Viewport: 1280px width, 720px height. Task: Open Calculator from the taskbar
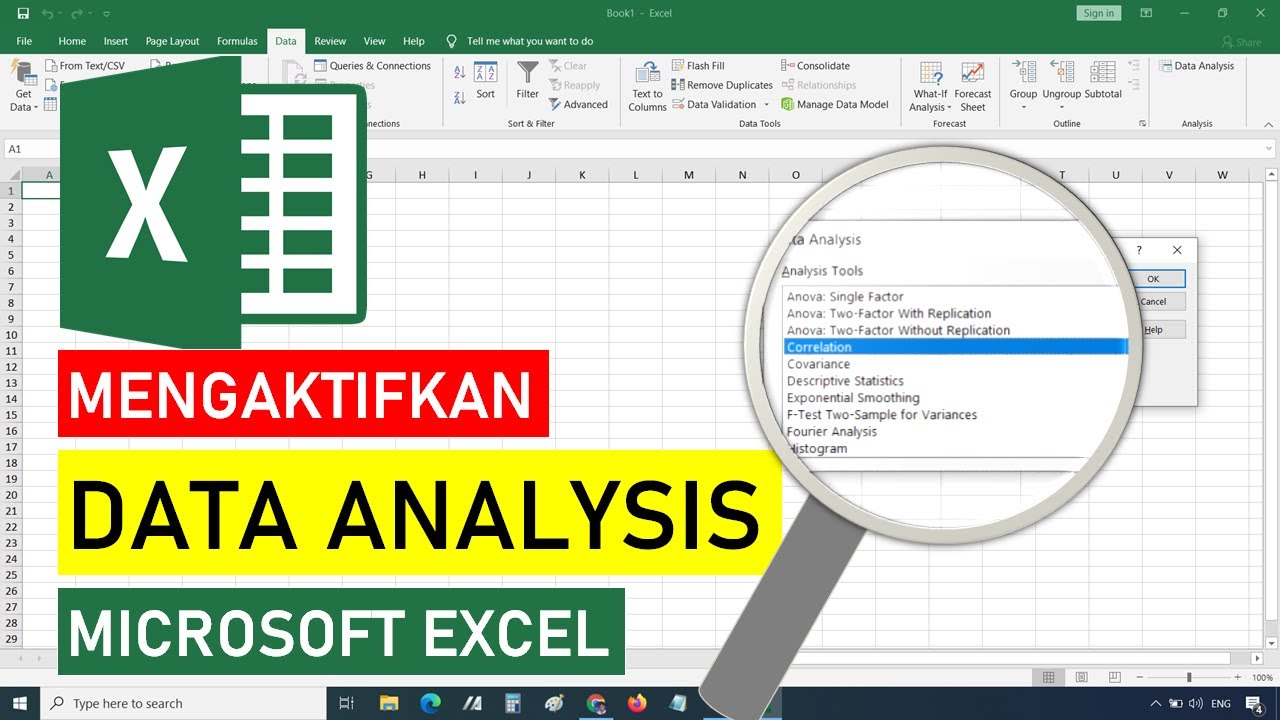(513, 703)
